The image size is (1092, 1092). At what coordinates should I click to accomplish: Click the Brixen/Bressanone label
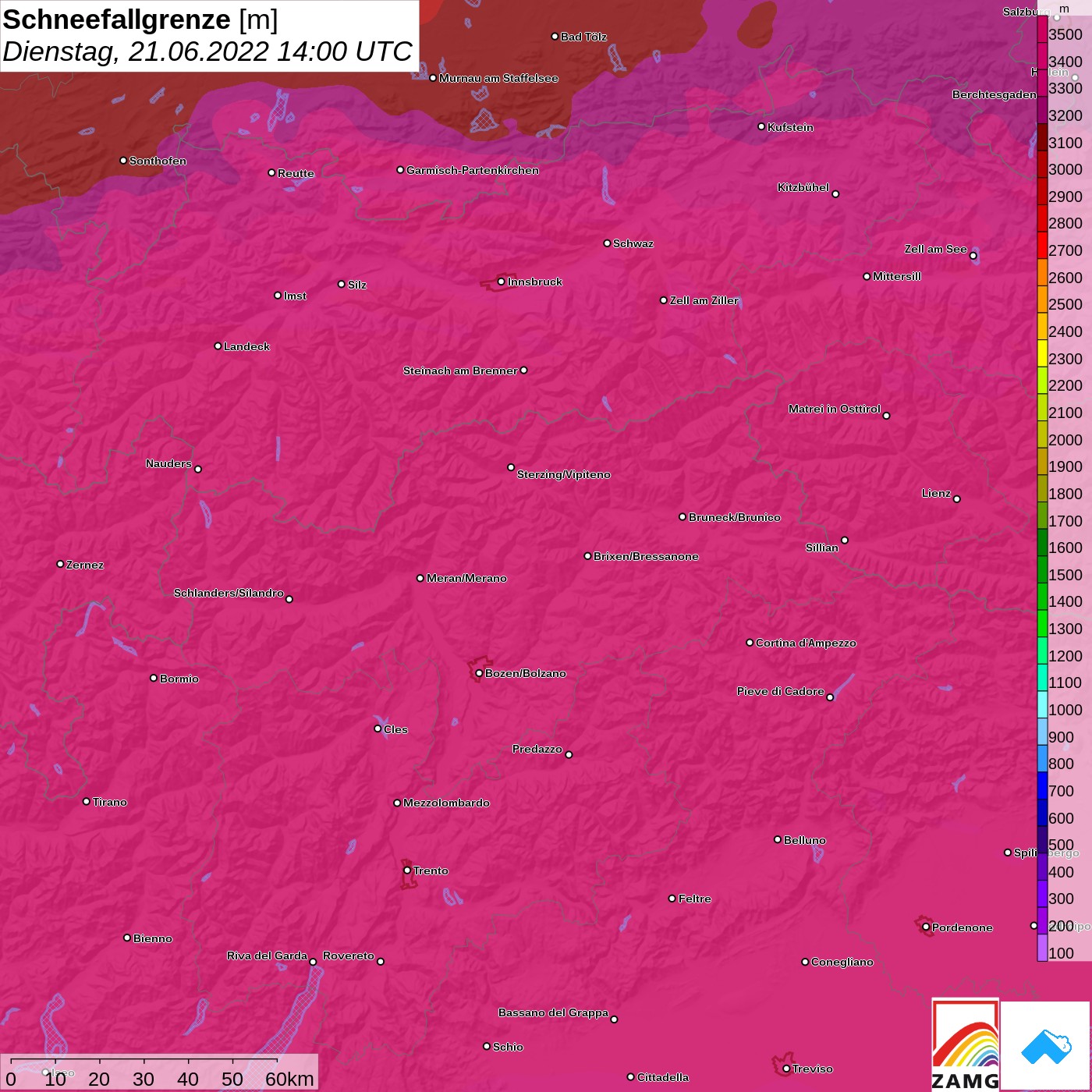click(x=646, y=556)
